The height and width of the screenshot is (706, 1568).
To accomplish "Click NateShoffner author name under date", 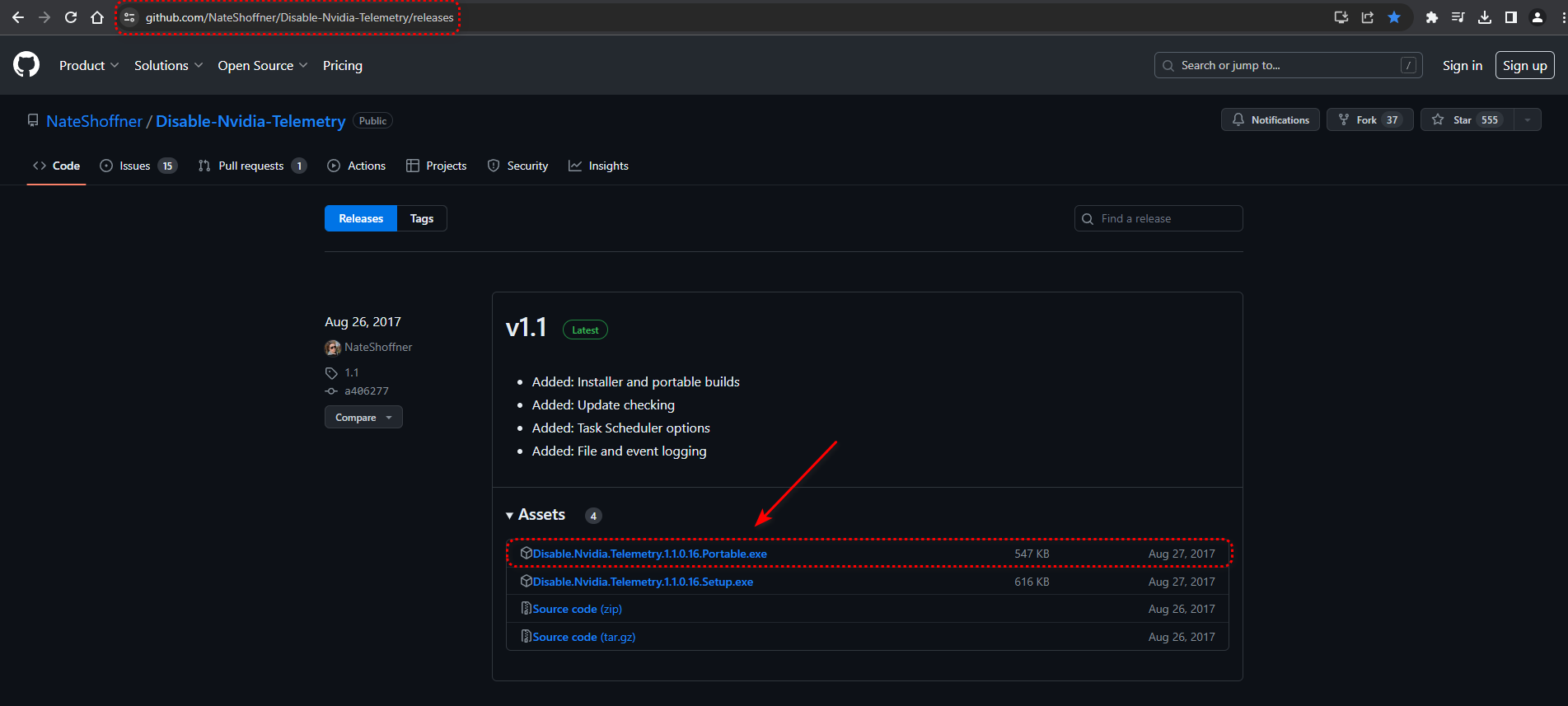I will pyautogui.click(x=378, y=348).
